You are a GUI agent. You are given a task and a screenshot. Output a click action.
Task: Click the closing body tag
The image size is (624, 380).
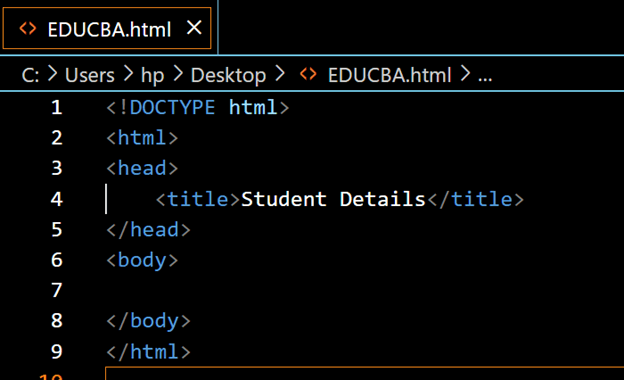pyautogui.click(x=148, y=322)
